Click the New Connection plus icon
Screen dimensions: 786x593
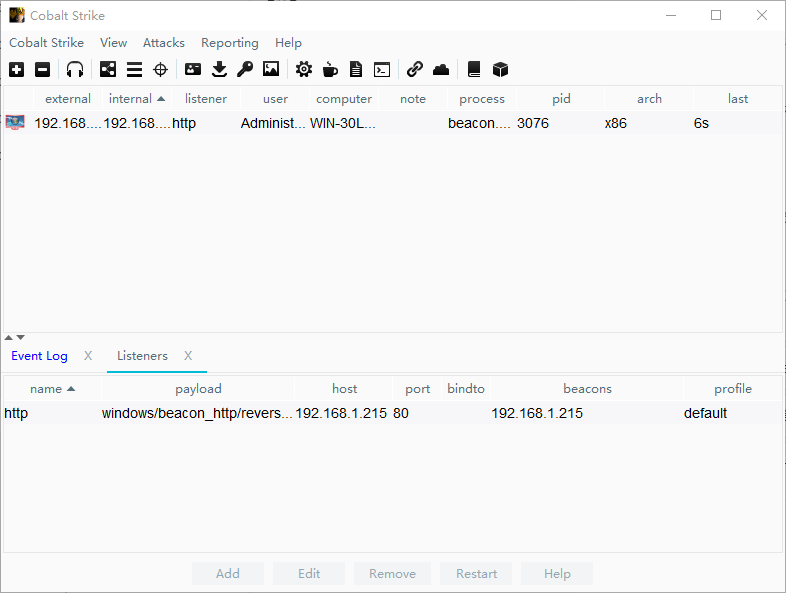click(17, 69)
